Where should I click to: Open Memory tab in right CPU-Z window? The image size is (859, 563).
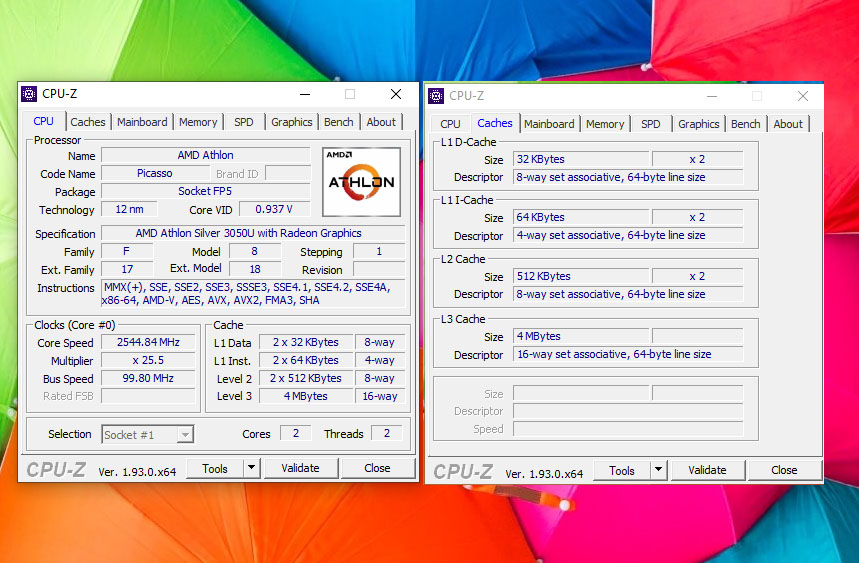pos(605,124)
